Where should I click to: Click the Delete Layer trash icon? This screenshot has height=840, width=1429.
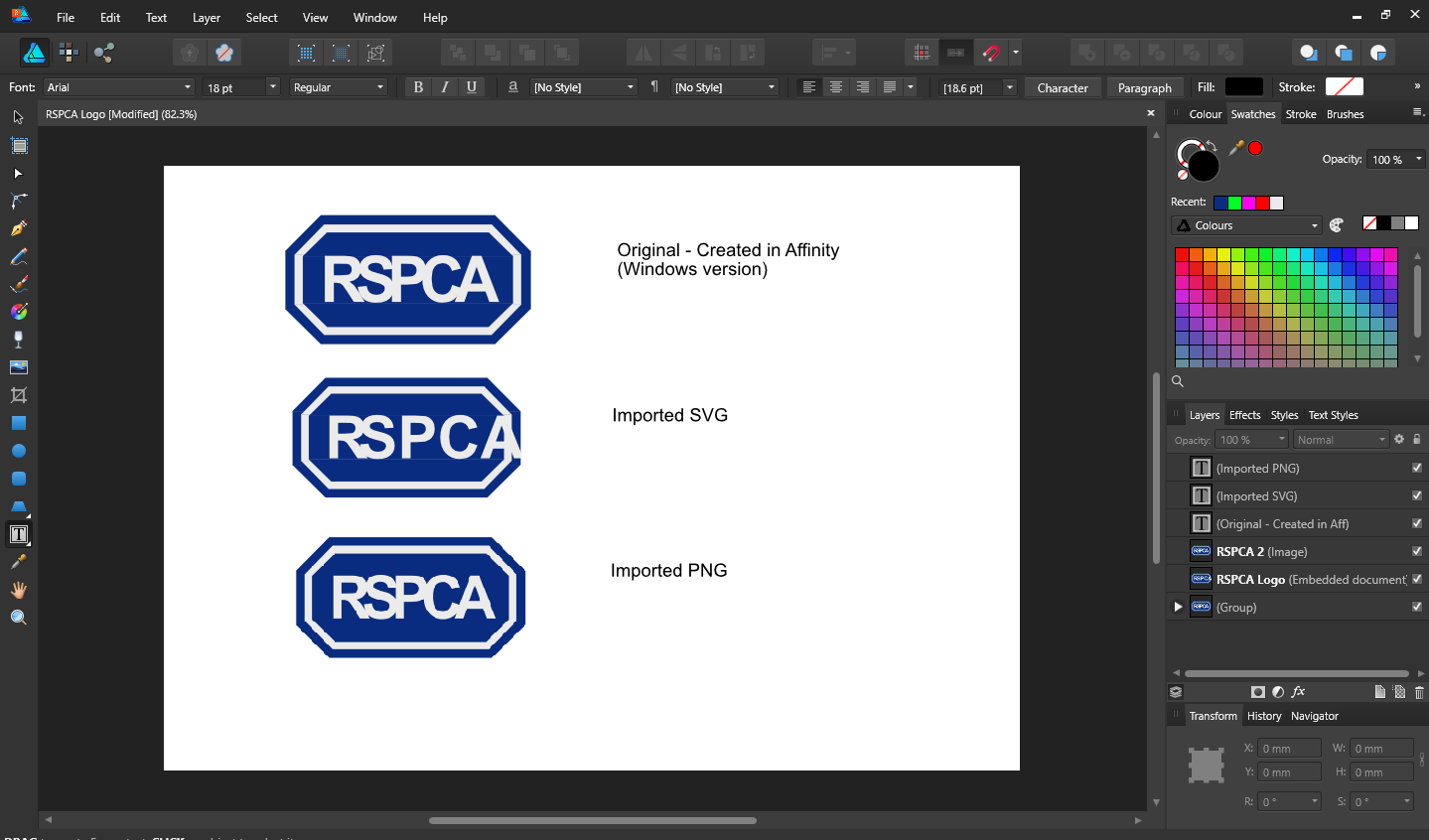pos(1419,692)
